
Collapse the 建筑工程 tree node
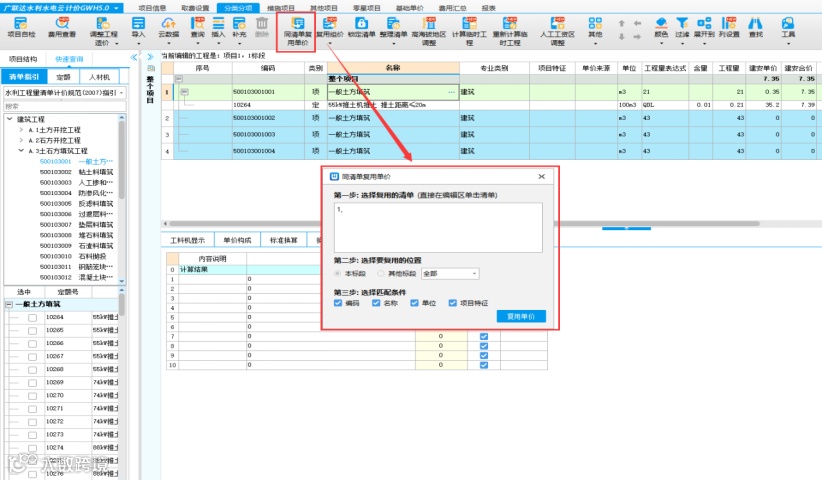9,119
